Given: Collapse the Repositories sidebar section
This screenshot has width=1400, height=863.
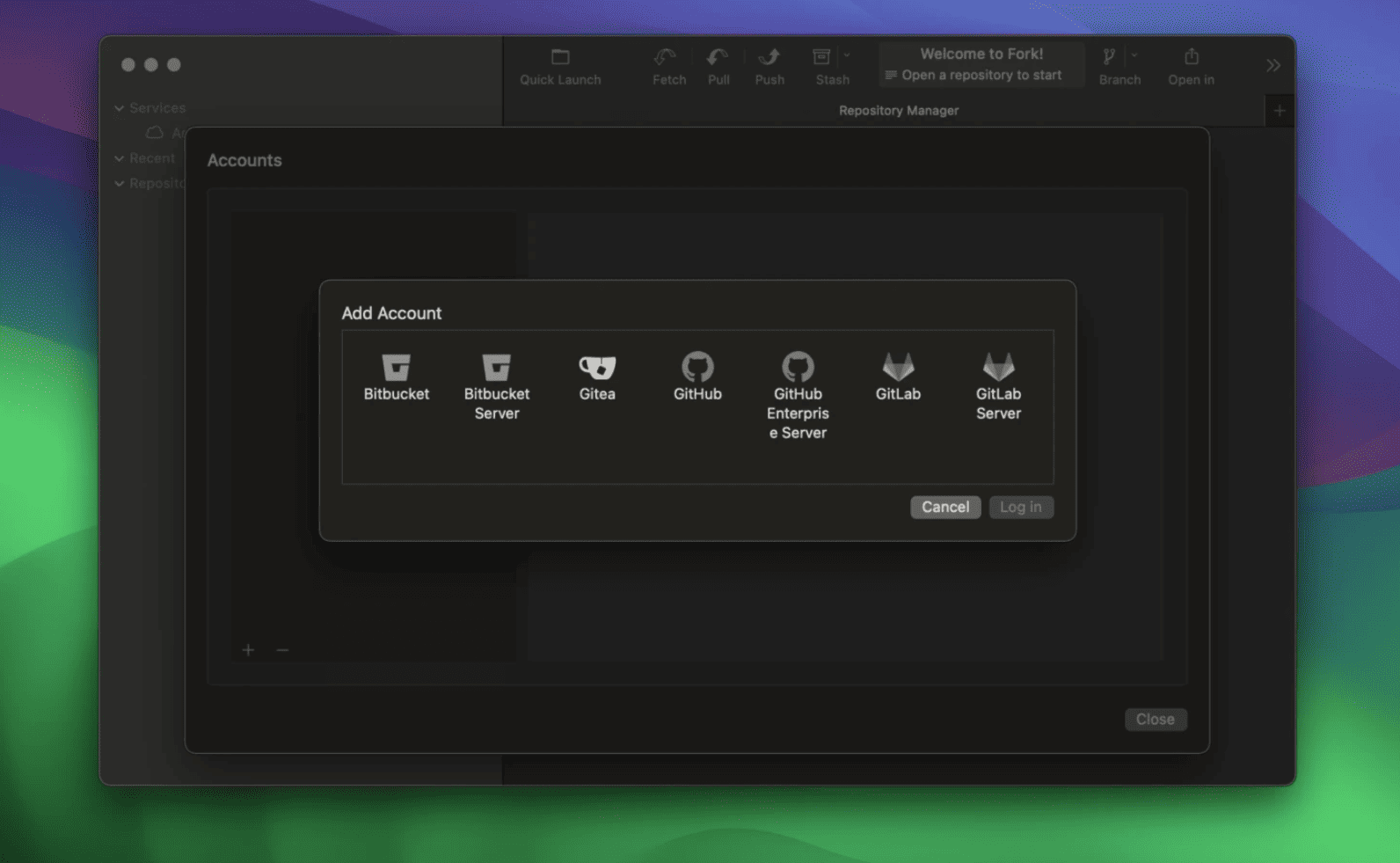Looking at the screenshot, I should click(x=120, y=183).
